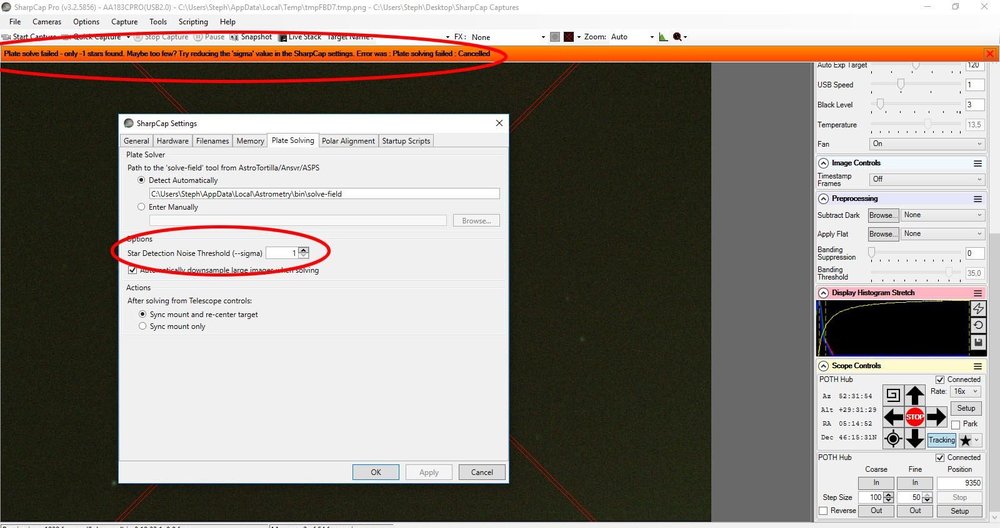The width and height of the screenshot is (1000, 528).
Task: Toggle the reticle overlay icon
Action: click(569, 37)
